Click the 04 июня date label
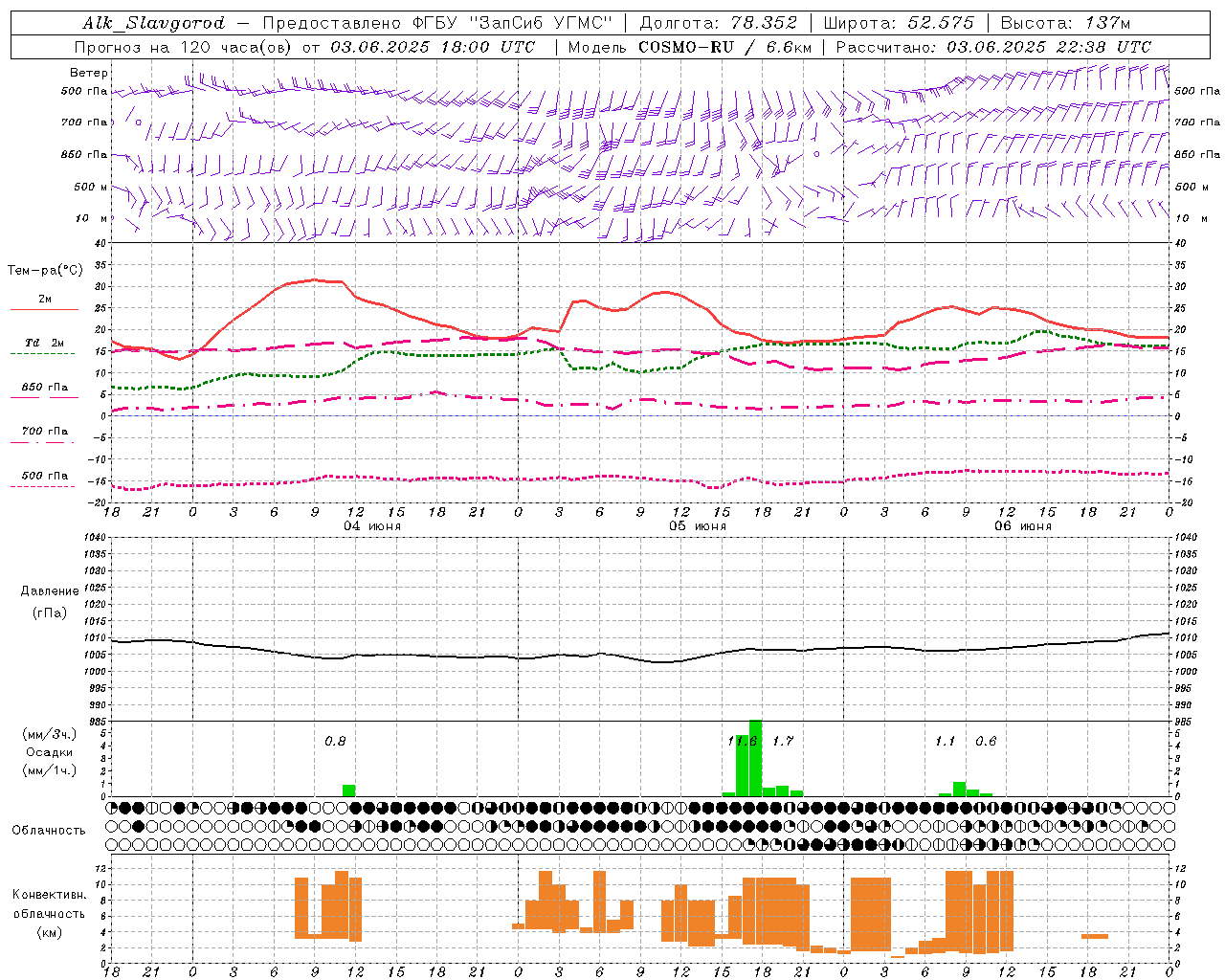1225x980 pixels. (372, 525)
